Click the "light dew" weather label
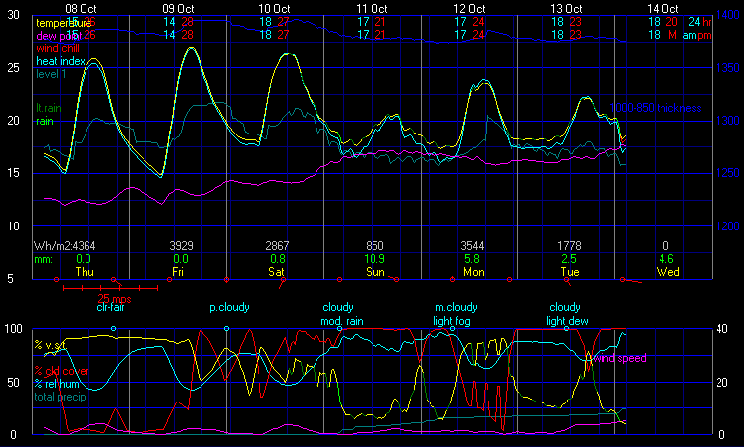Viewport: 744px width, 447px height. click(567, 321)
